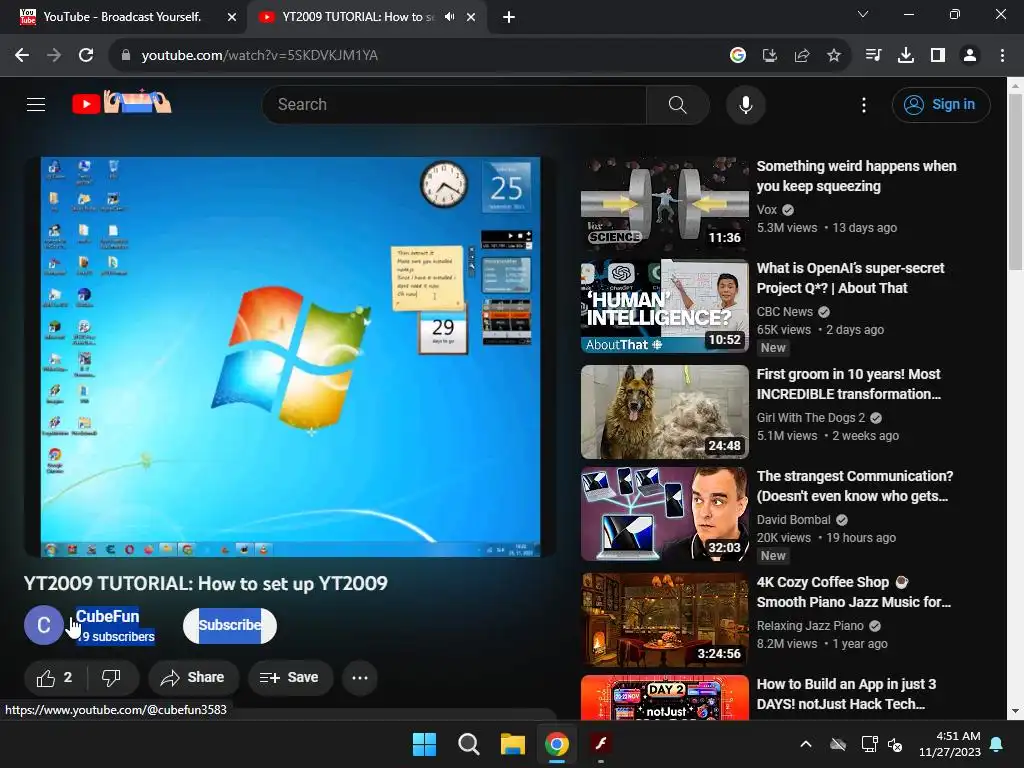Open Windows taskbar search

pyautogui.click(x=468, y=744)
